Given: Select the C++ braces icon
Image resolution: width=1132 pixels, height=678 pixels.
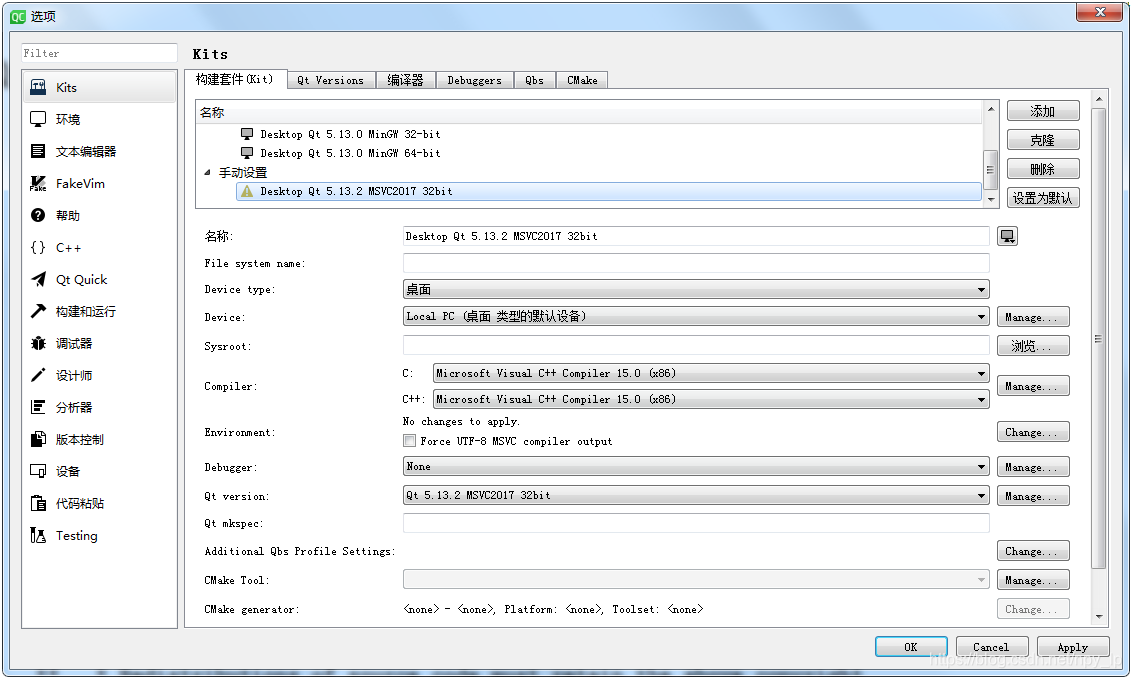Looking at the screenshot, I should tap(38, 247).
